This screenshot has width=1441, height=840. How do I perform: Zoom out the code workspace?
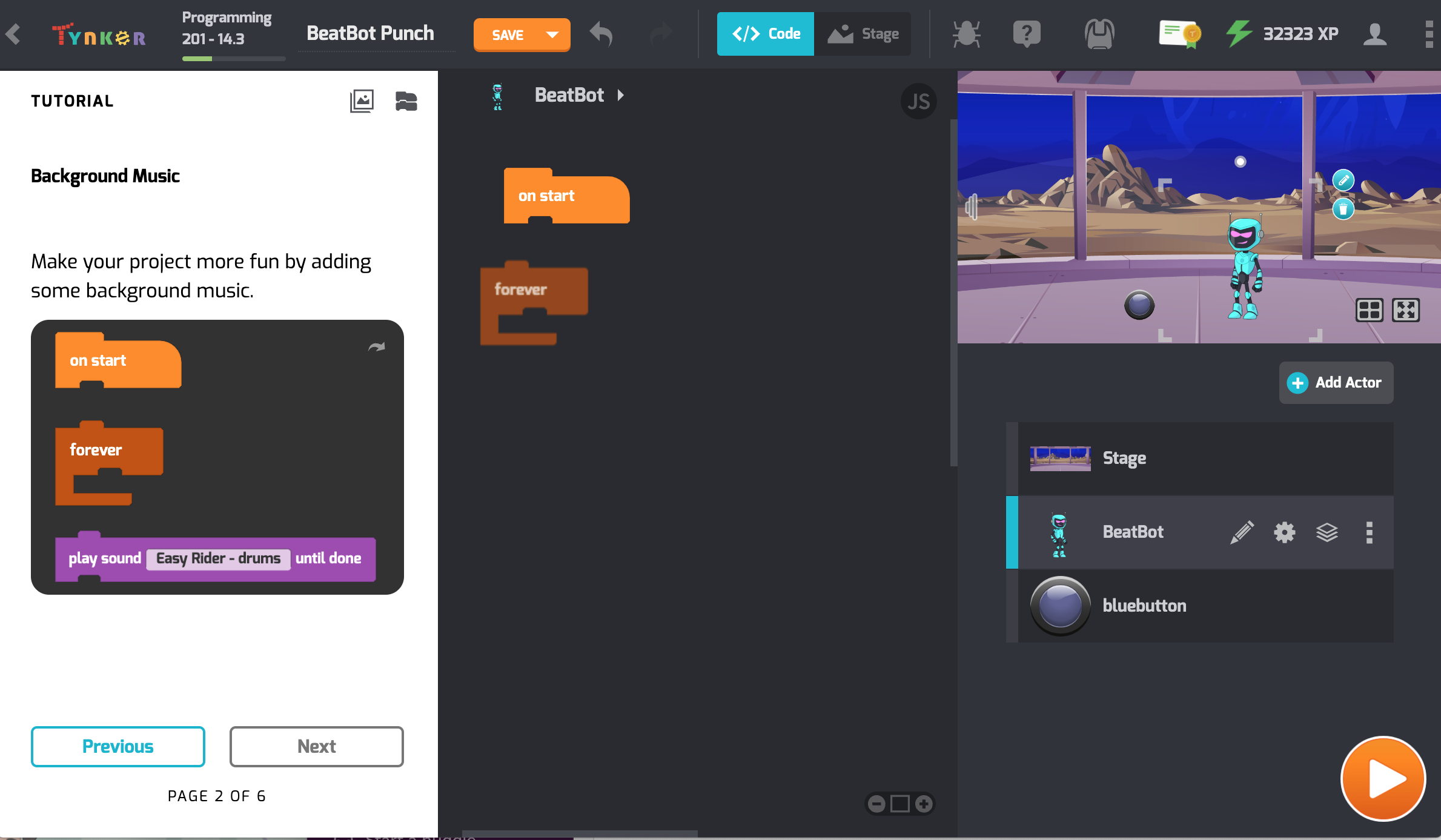coord(876,804)
